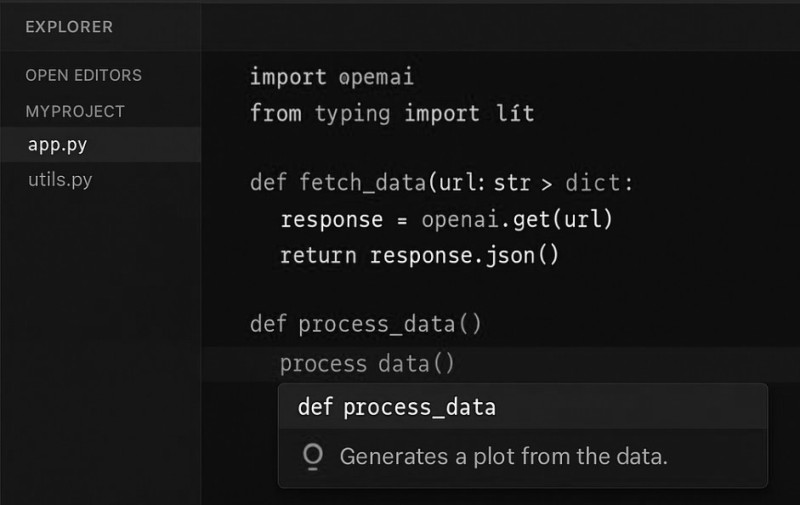Select the def process_data suggestion

tap(523, 407)
